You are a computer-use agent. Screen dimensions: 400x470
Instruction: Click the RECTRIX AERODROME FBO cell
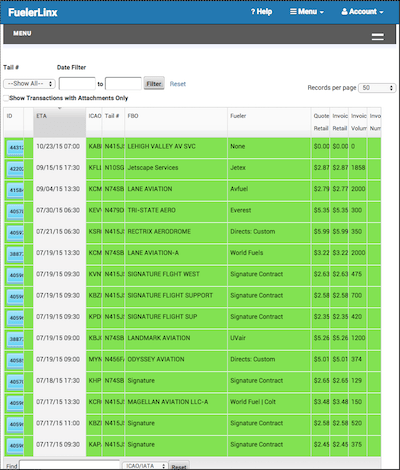(x=176, y=232)
